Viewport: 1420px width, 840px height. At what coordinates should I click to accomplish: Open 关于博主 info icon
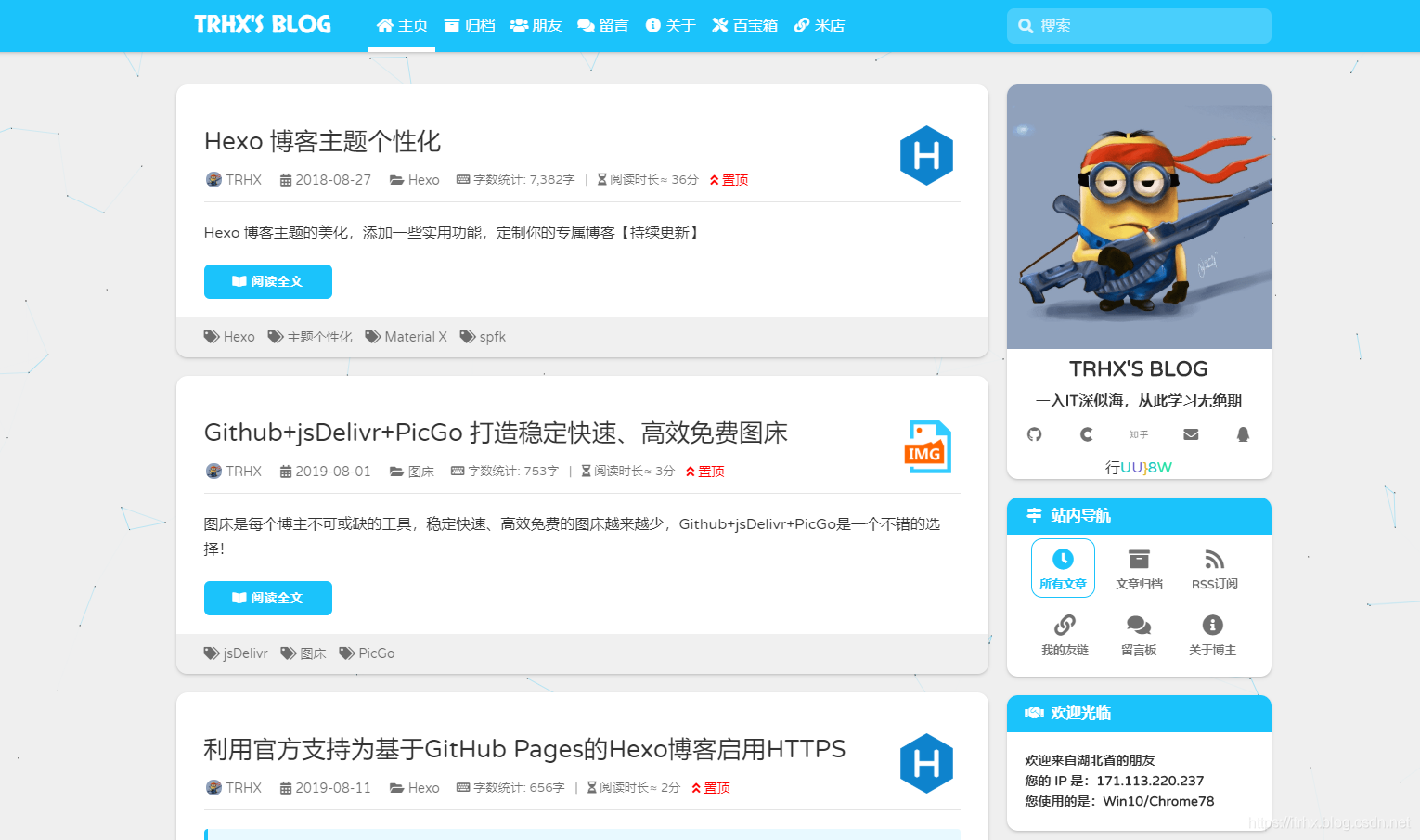1212,635
